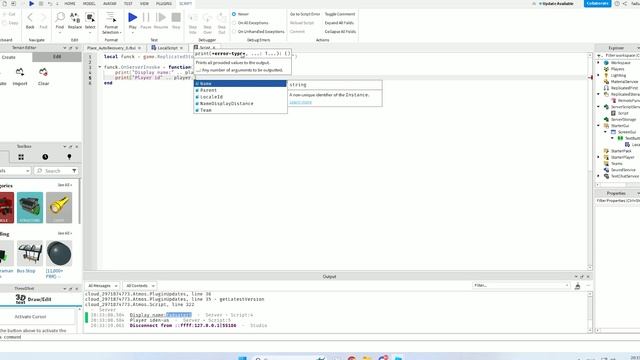Choose NameDisplayDistance from autocomplete list
The width and height of the screenshot is (640, 360).
click(x=240, y=104)
